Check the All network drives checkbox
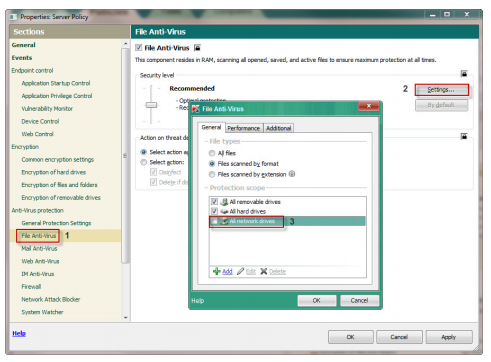Image resolution: width=491 pixels, height=362 pixels. point(214,221)
